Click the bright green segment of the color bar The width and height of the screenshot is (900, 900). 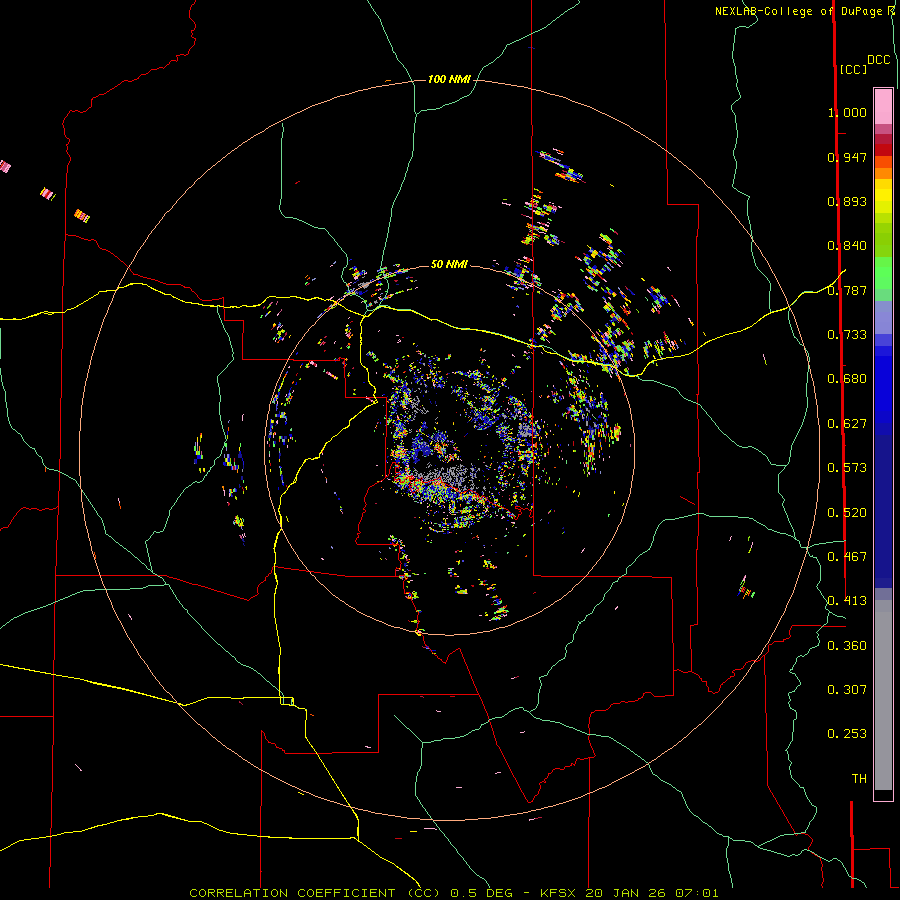click(x=883, y=273)
